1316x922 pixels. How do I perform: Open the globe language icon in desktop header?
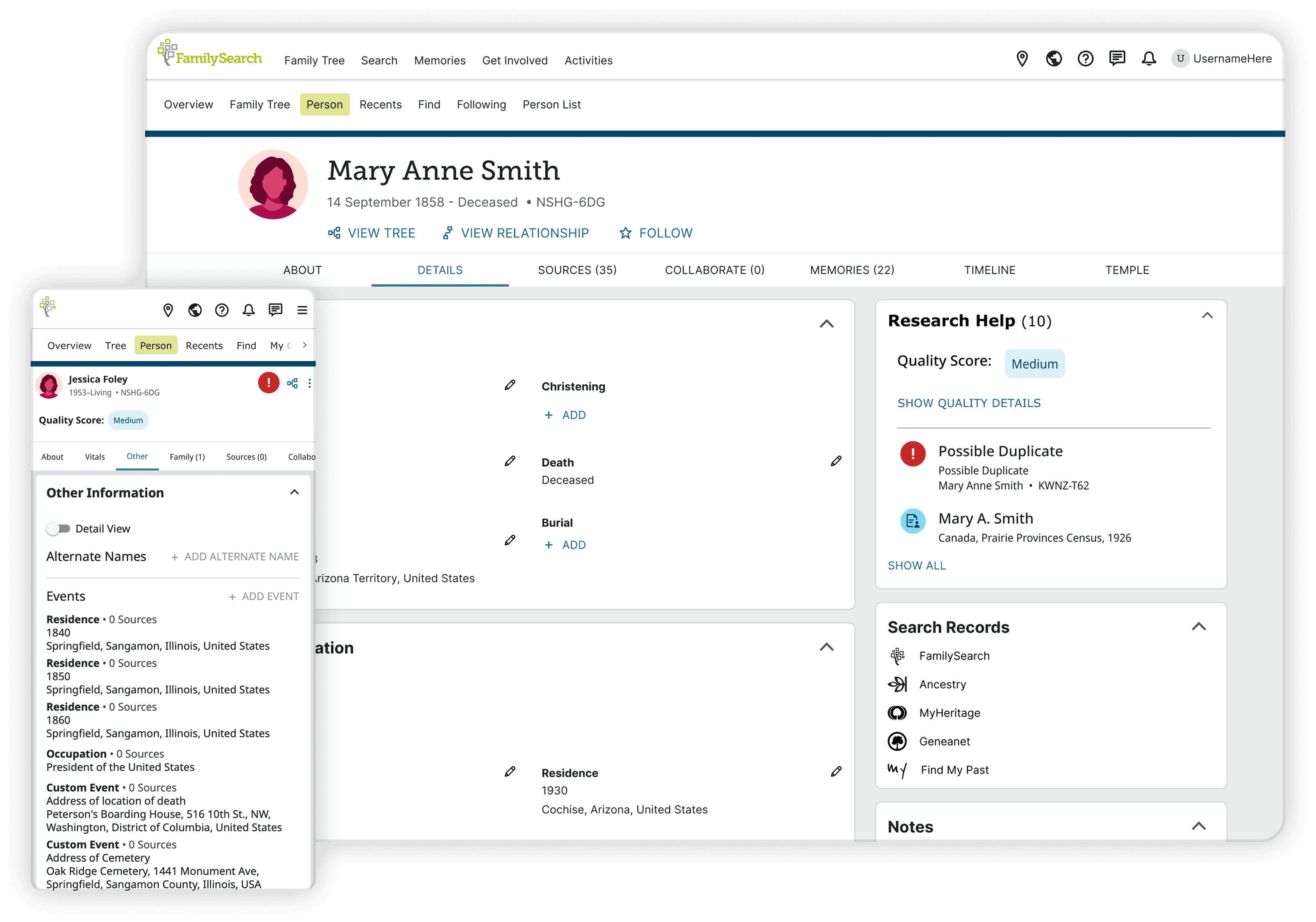pos(1054,59)
